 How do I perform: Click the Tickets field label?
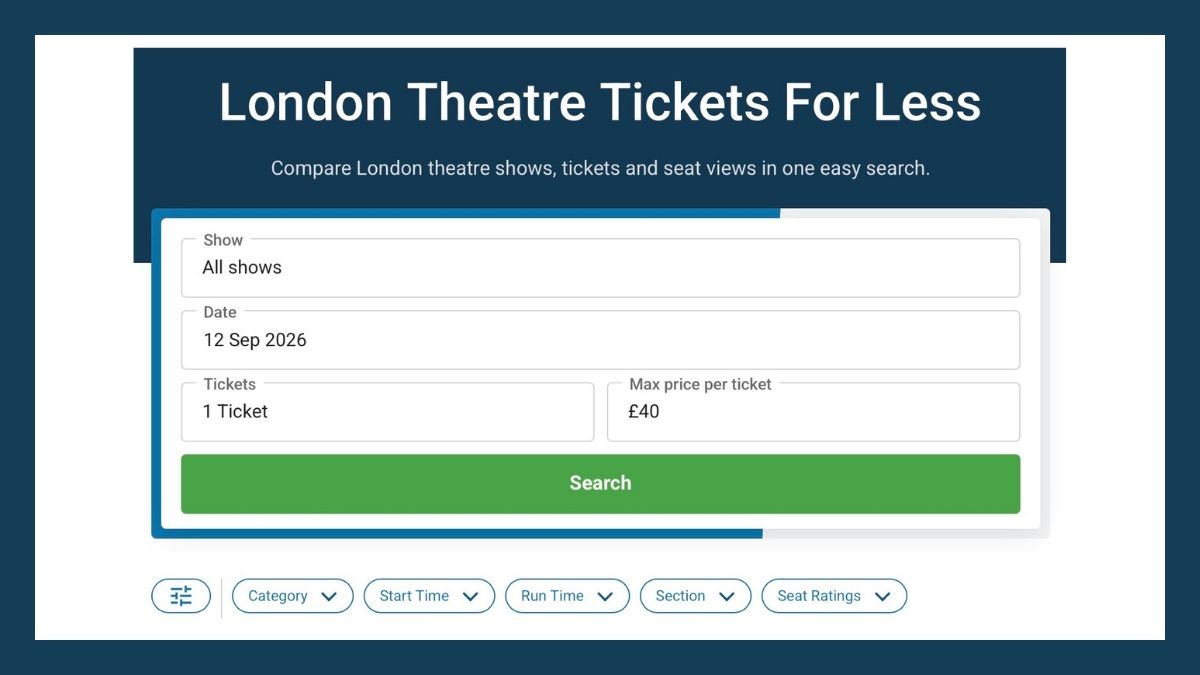[x=229, y=384]
